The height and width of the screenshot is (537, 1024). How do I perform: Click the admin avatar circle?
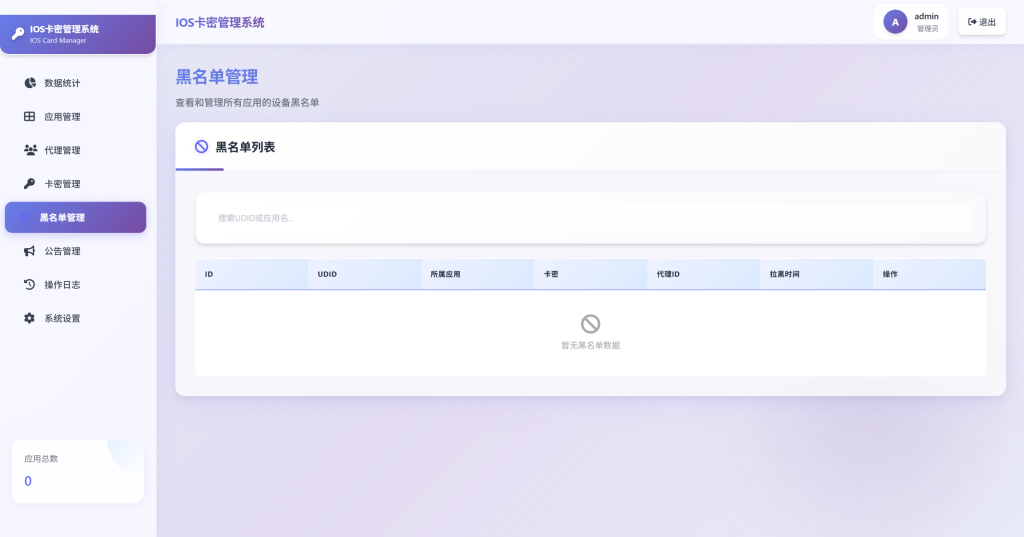click(895, 22)
